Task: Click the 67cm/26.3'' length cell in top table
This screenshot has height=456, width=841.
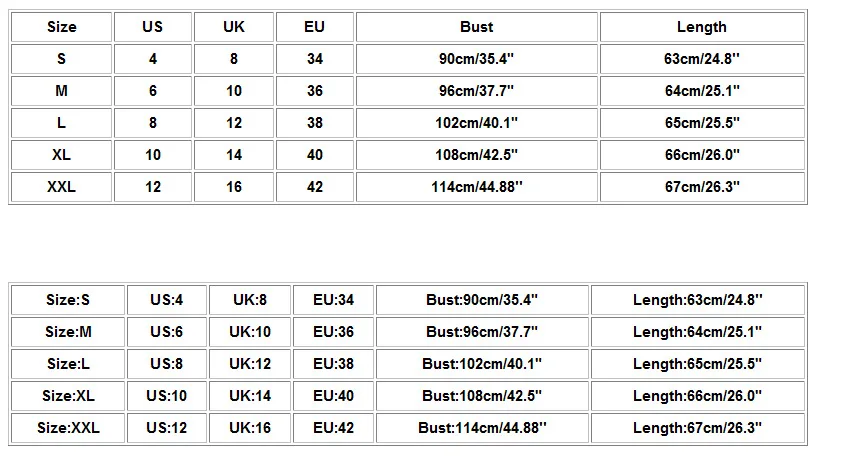Action: (x=701, y=187)
